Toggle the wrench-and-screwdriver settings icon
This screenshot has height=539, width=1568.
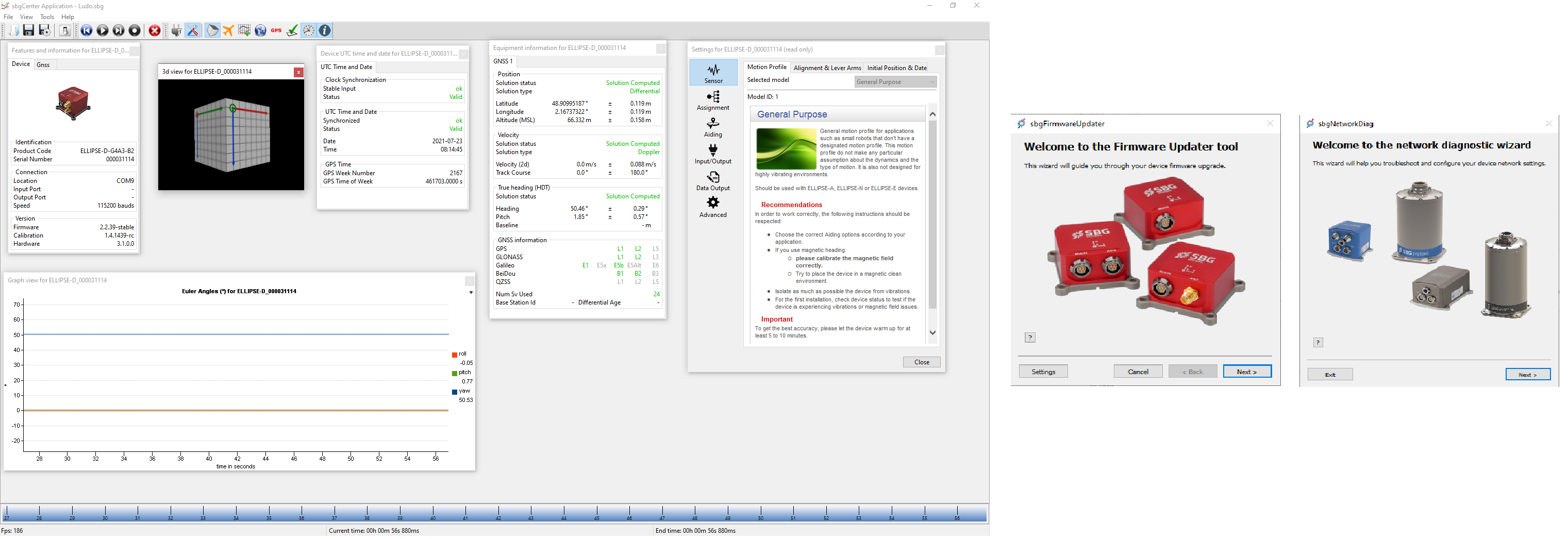point(193,30)
